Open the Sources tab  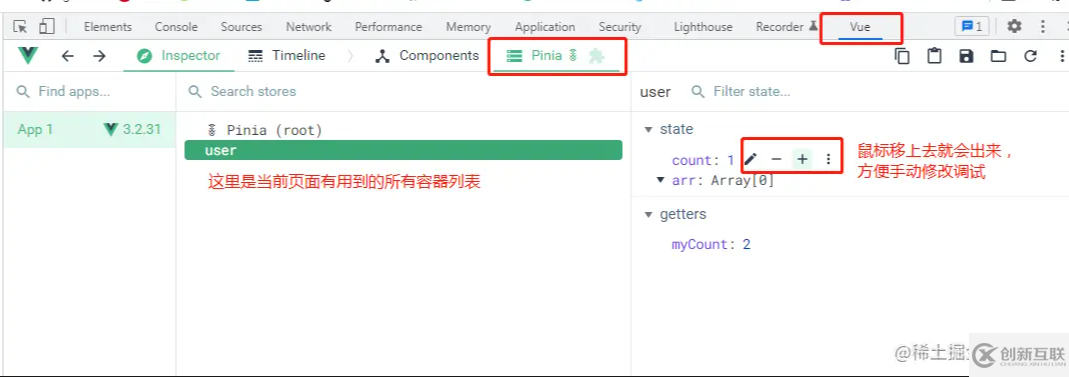click(x=241, y=27)
